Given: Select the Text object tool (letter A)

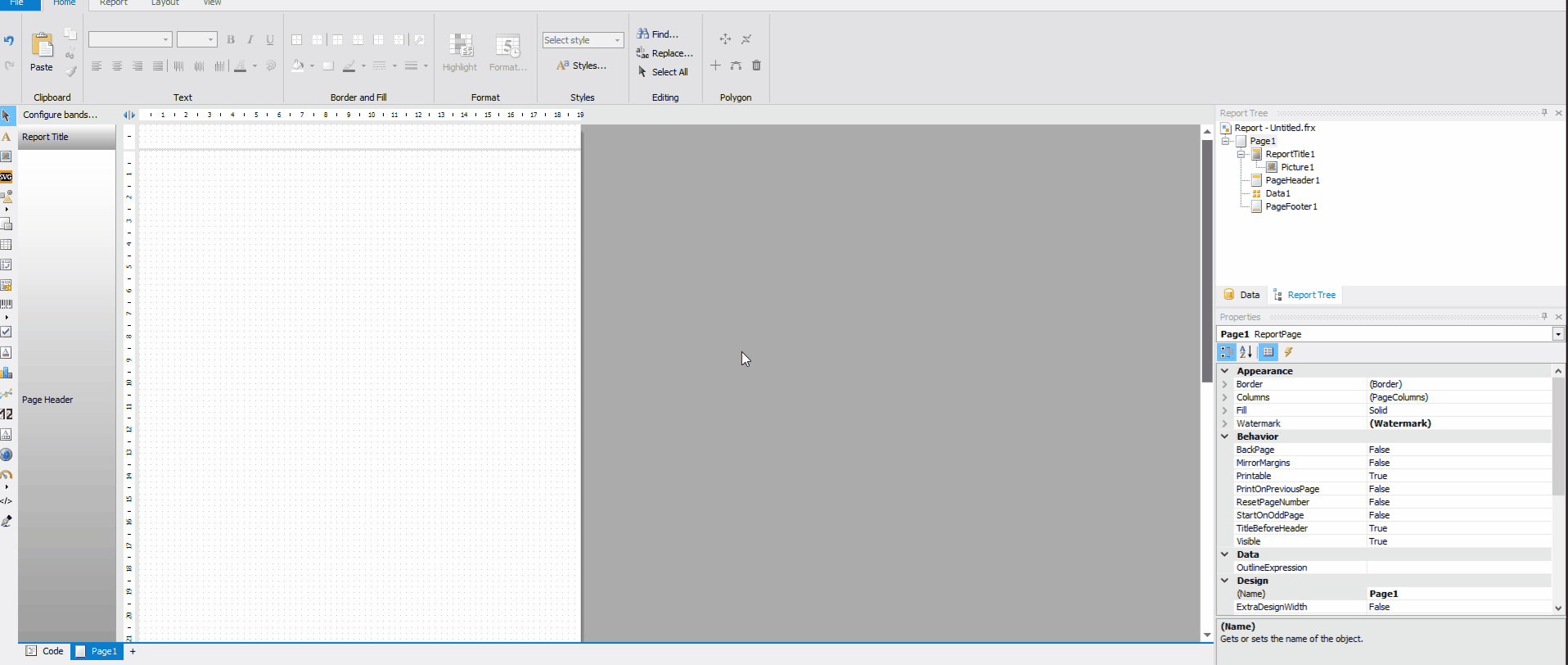Looking at the screenshot, I should click(x=7, y=137).
